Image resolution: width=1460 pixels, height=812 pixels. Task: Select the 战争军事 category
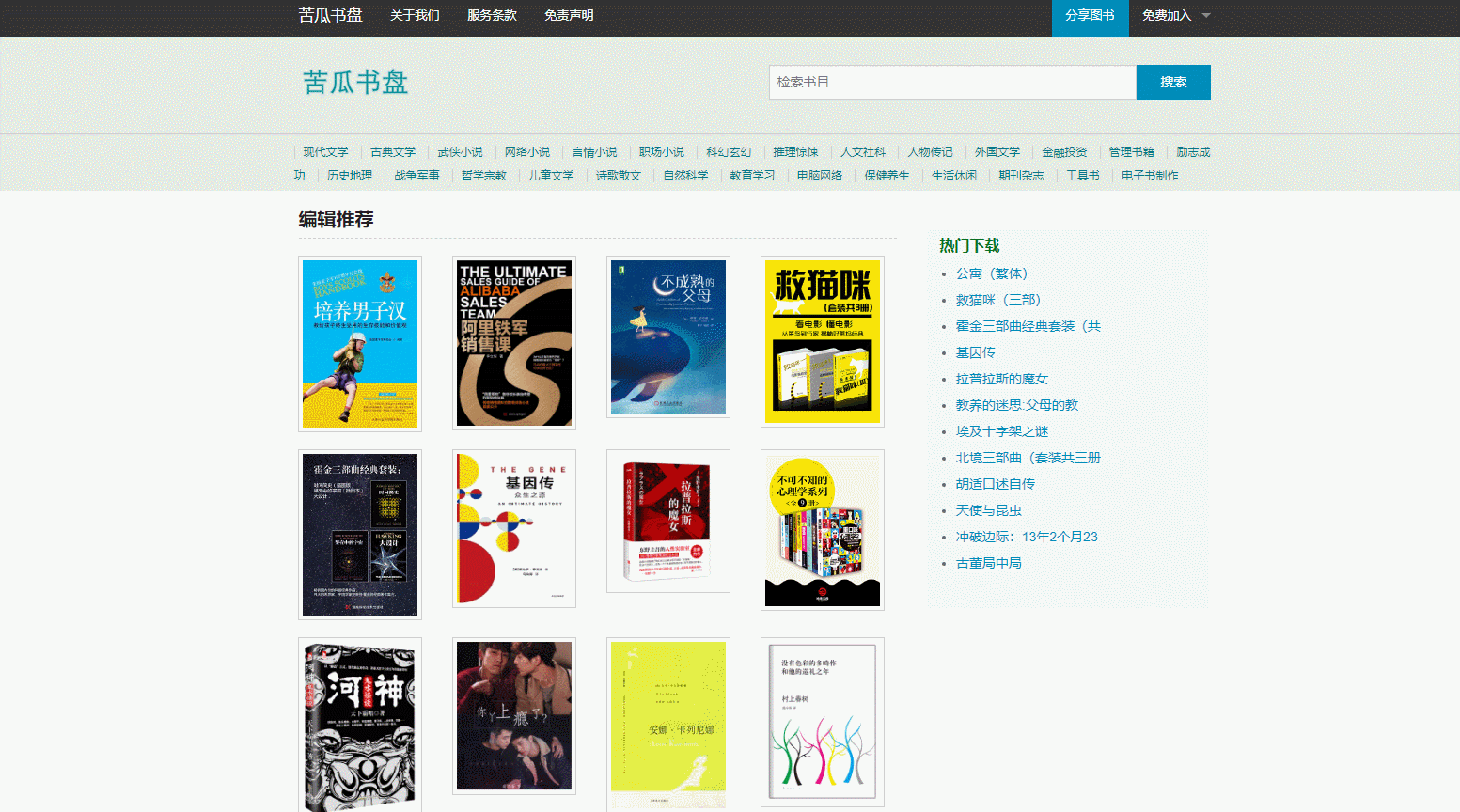[416, 176]
